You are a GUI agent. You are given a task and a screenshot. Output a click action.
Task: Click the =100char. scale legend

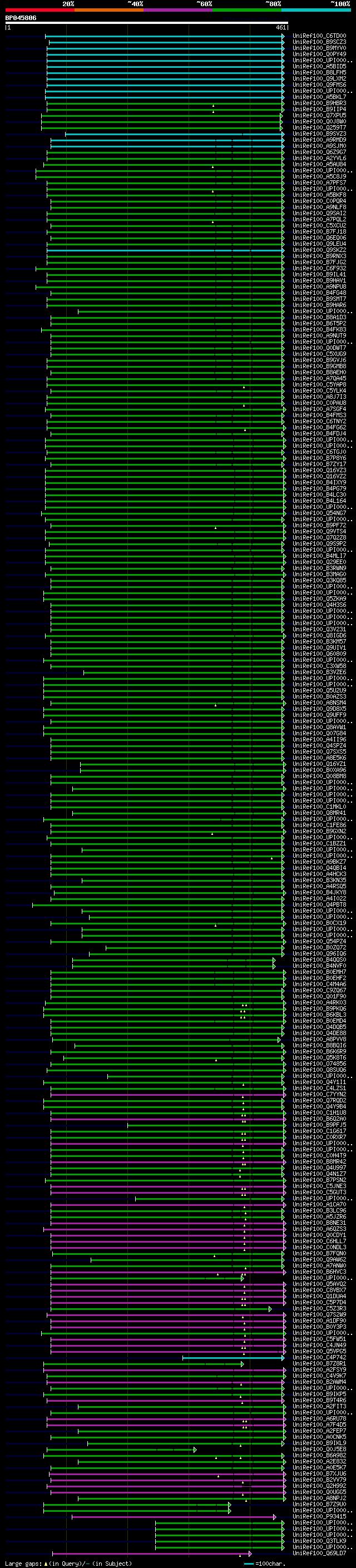(265, 1564)
